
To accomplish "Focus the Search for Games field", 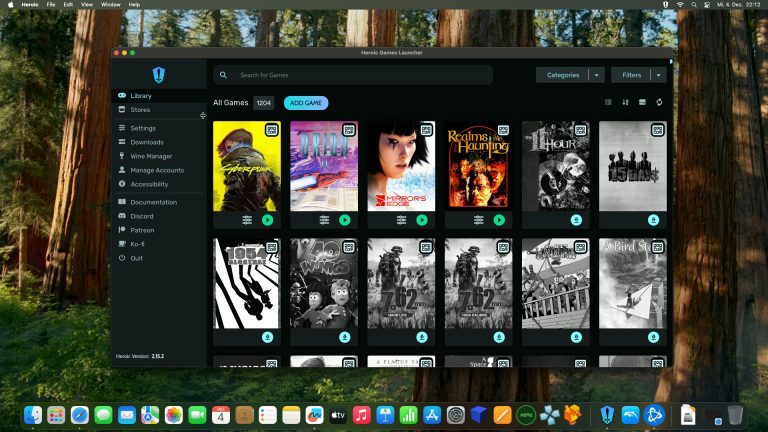I will pyautogui.click(x=353, y=75).
